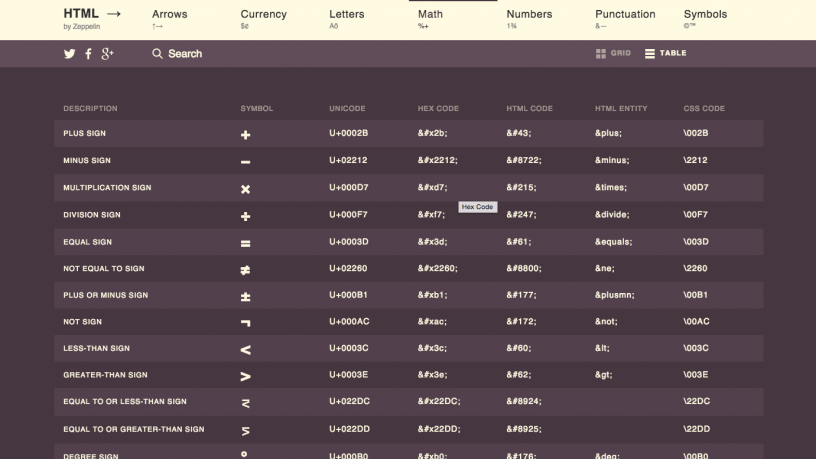This screenshot has height=459, width=816.
Task: Navigate to the Symbols category
Action: pyautogui.click(x=705, y=18)
